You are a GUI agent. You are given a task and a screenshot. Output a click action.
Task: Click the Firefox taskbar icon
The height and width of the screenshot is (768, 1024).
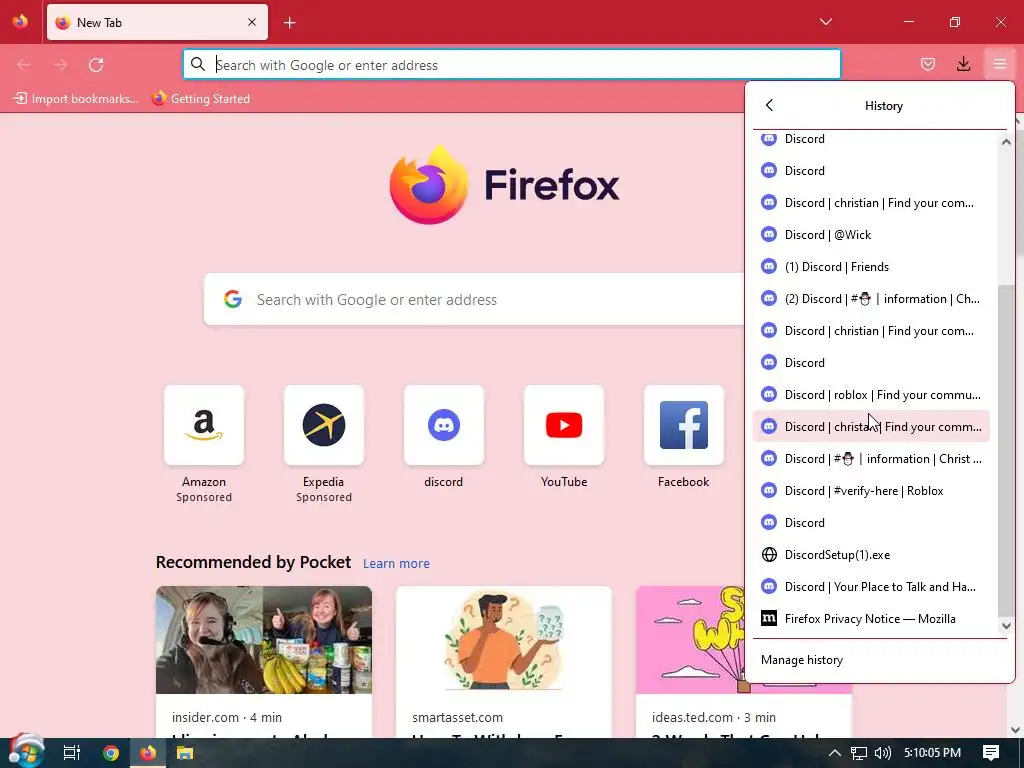click(148, 753)
